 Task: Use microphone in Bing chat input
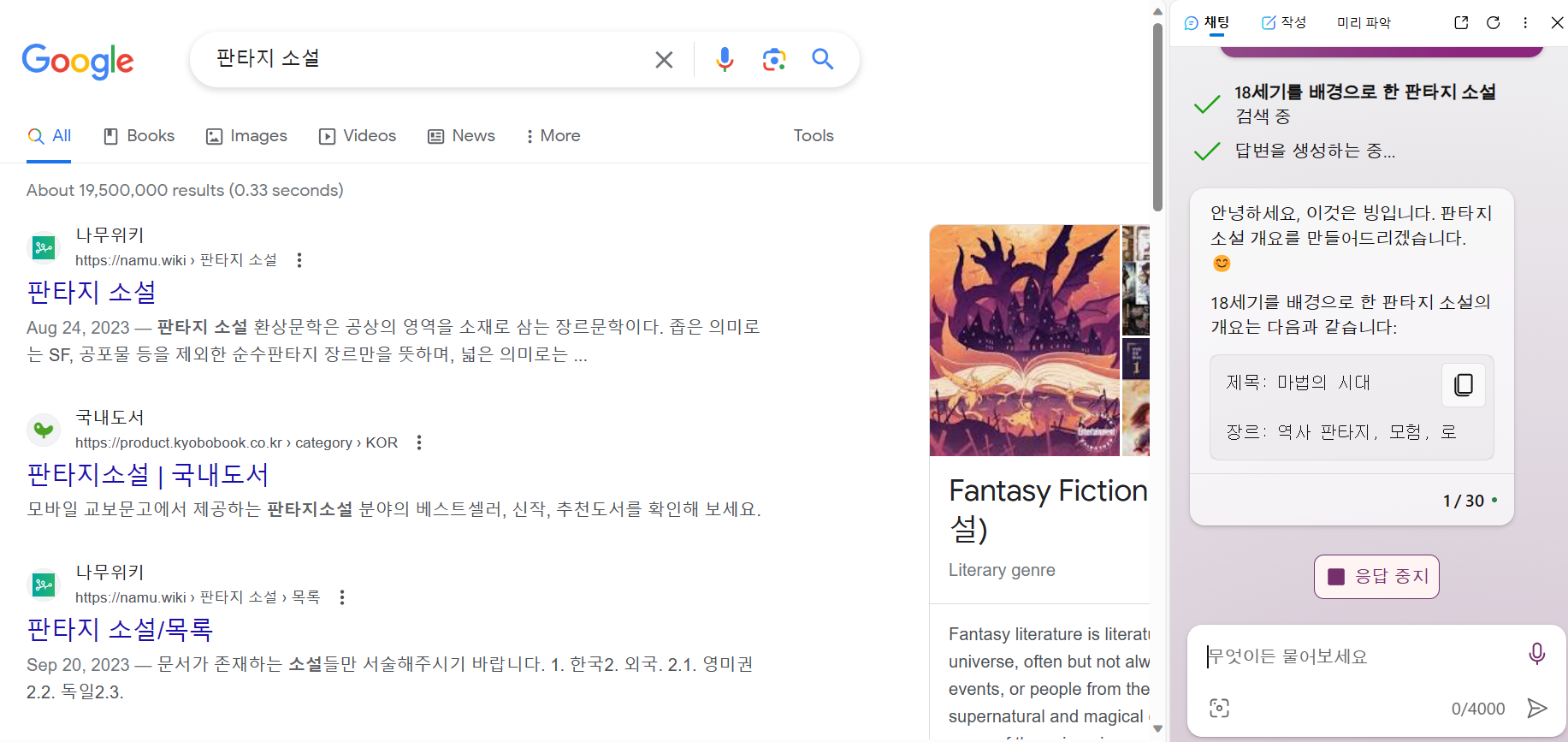pyautogui.click(x=1536, y=654)
